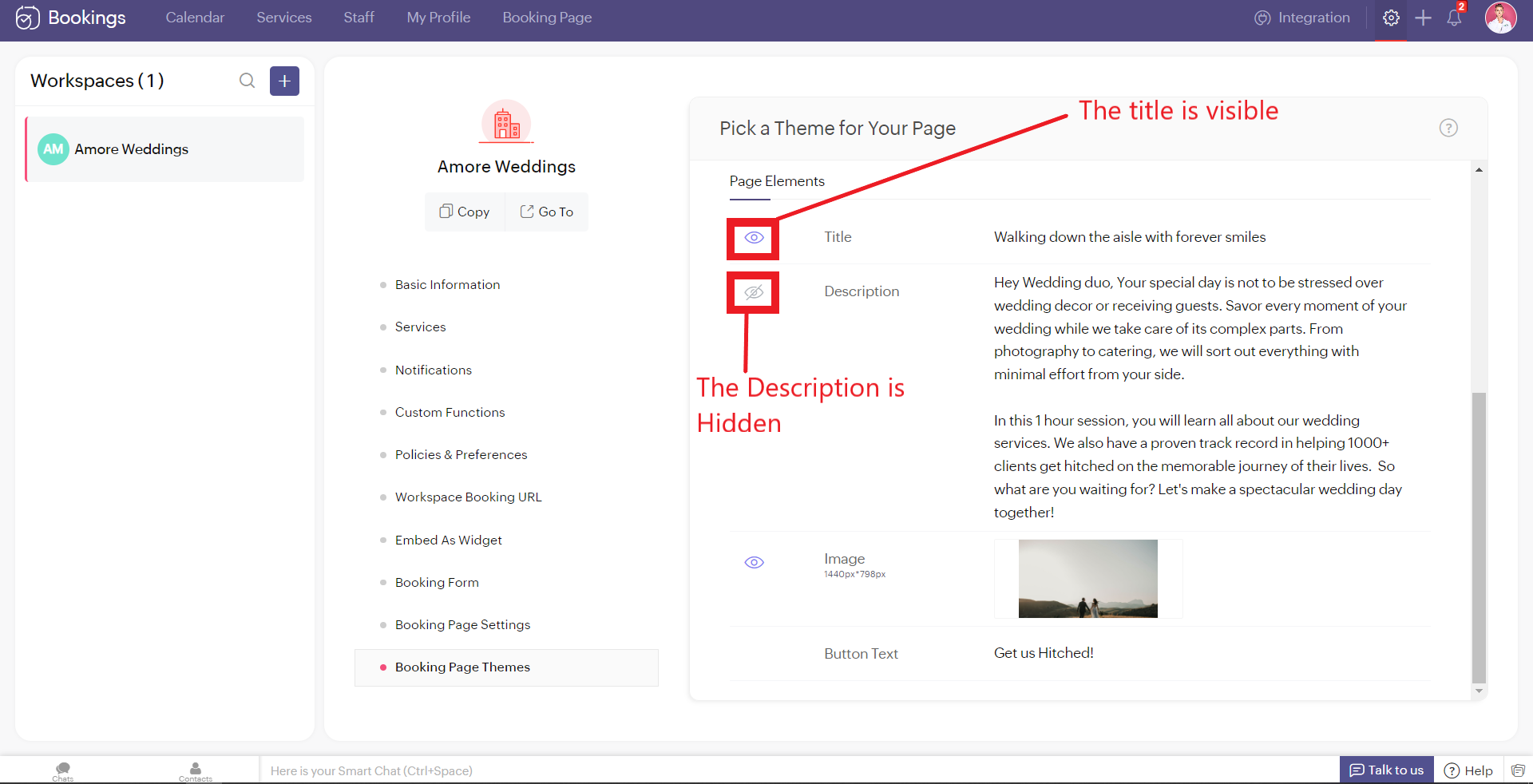The image size is (1533, 784).
Task: Click the 'Pick a Theme for Your Page' heading
Action: 838,129
